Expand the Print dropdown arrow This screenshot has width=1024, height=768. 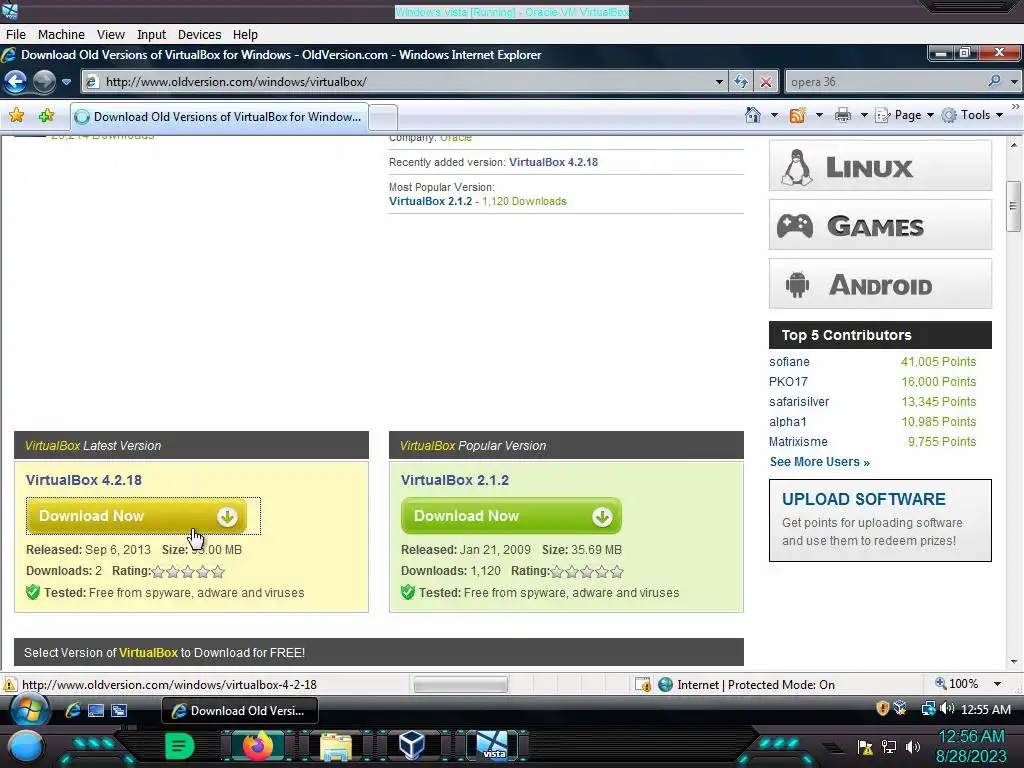point(863,116)
